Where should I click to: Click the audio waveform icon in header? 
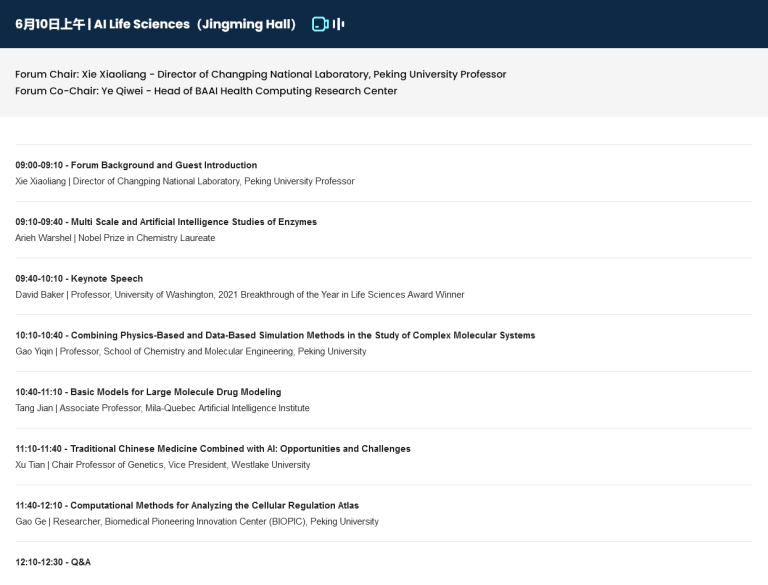coord(339,24)
